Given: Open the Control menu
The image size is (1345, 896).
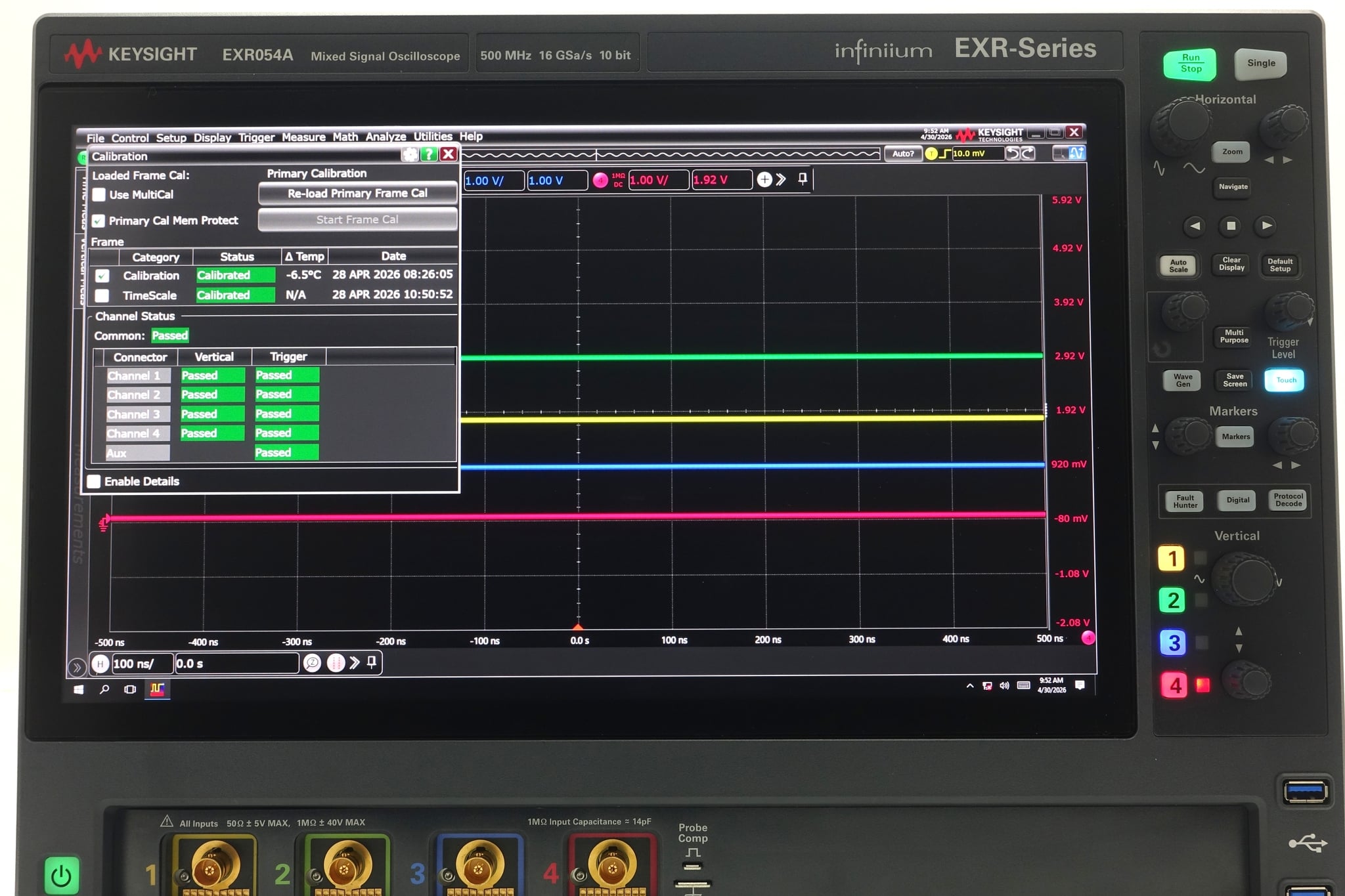Looking at the screenshot, I should (130, 138).
